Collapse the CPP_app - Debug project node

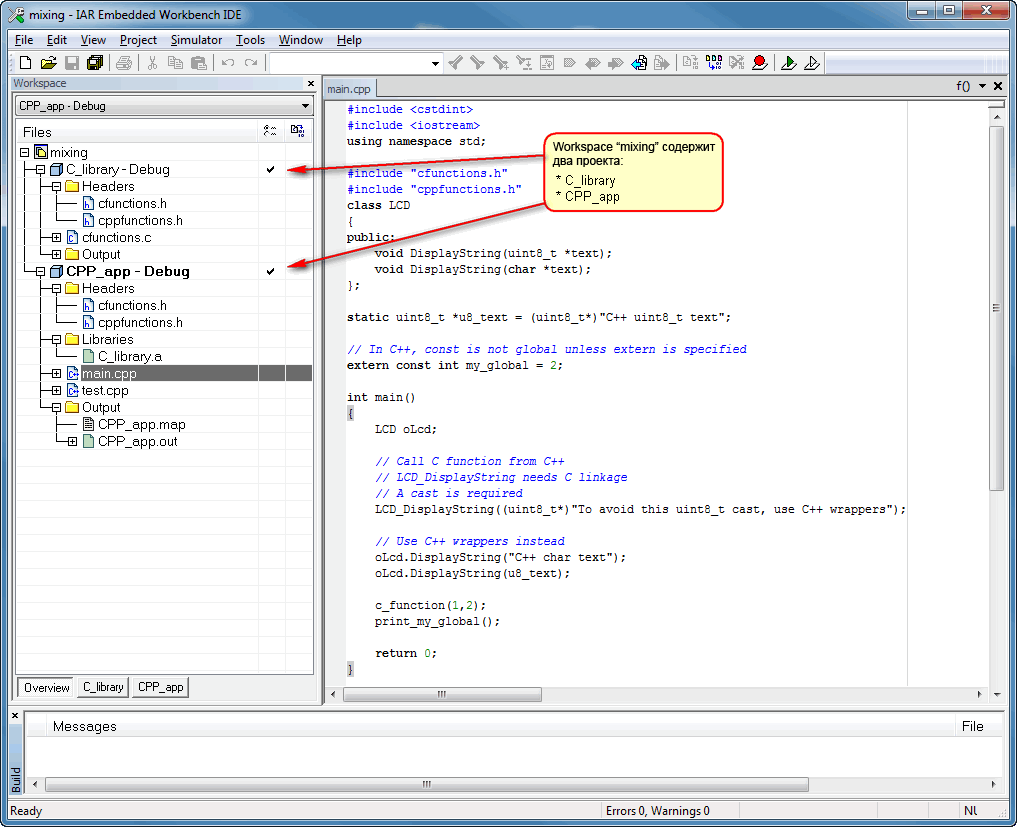(x=40, y=271)
